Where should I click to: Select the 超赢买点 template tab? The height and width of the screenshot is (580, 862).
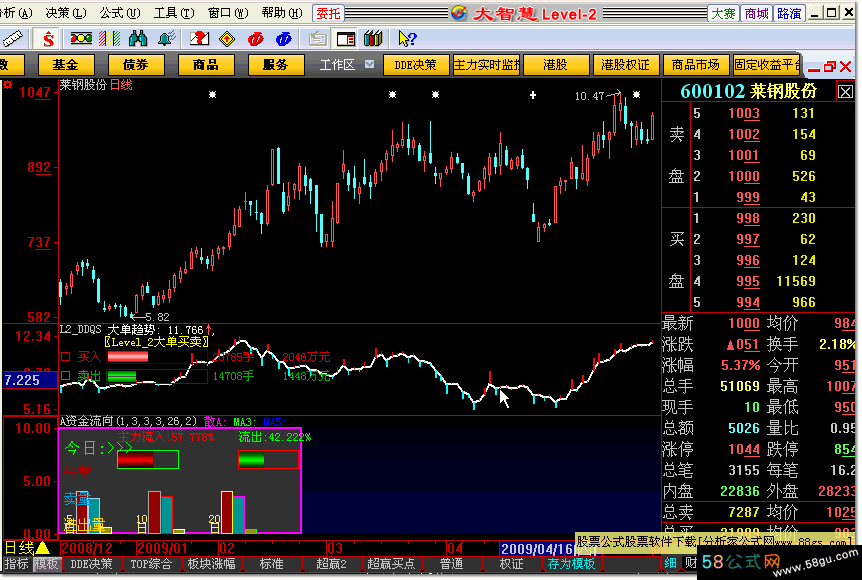[391, 564]
